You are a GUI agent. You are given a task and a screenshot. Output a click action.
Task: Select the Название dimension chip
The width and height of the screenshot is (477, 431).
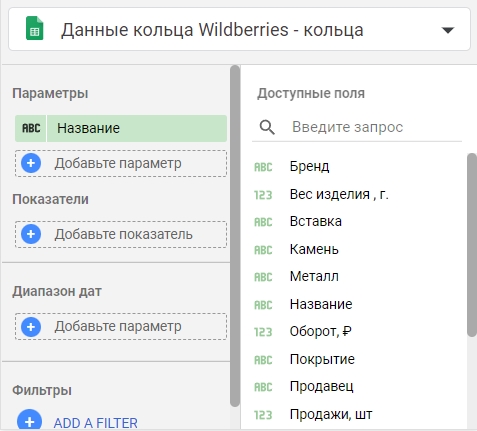121,129
